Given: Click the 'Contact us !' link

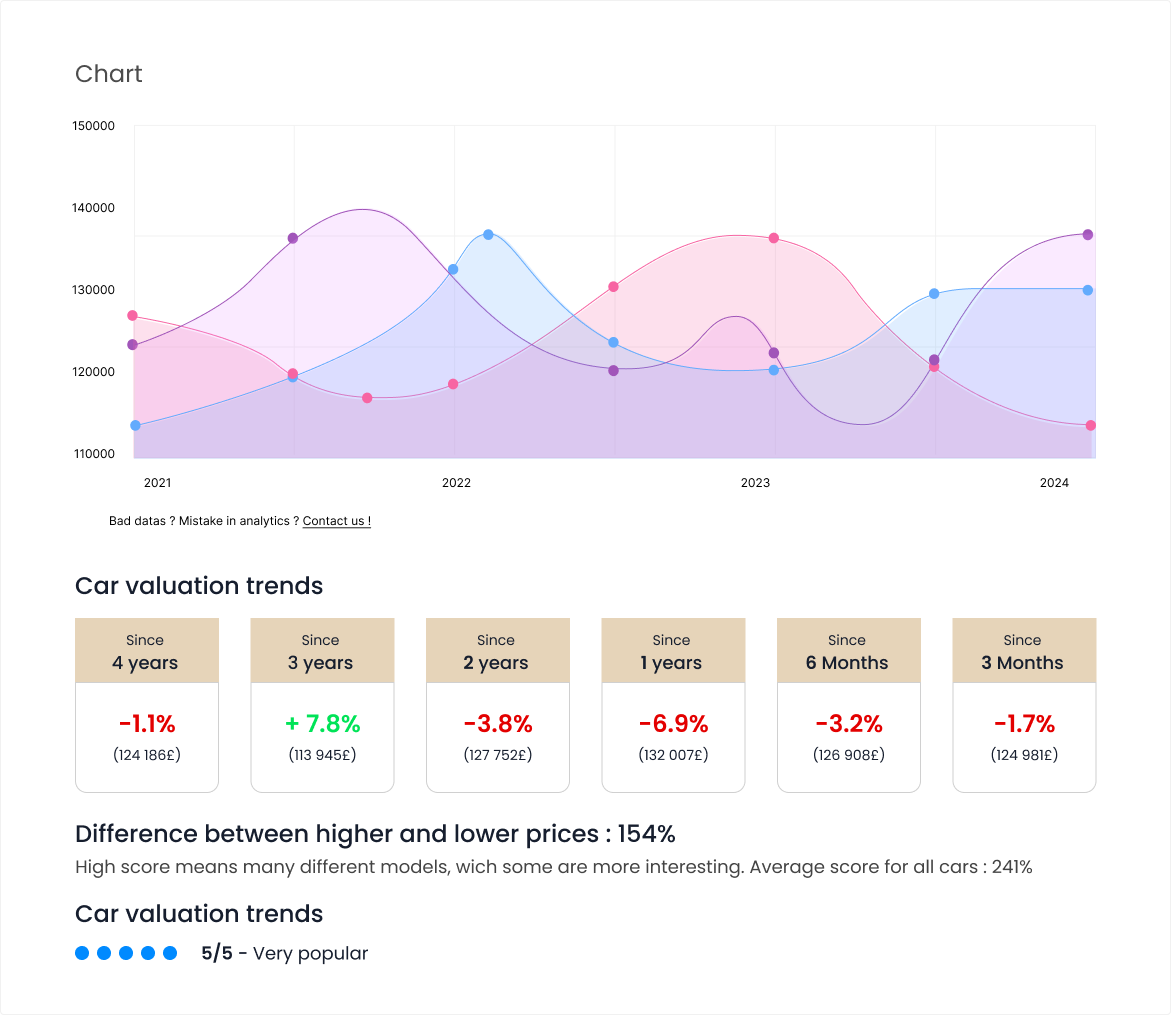Looking at the screenshot, I should click(336, 521).
